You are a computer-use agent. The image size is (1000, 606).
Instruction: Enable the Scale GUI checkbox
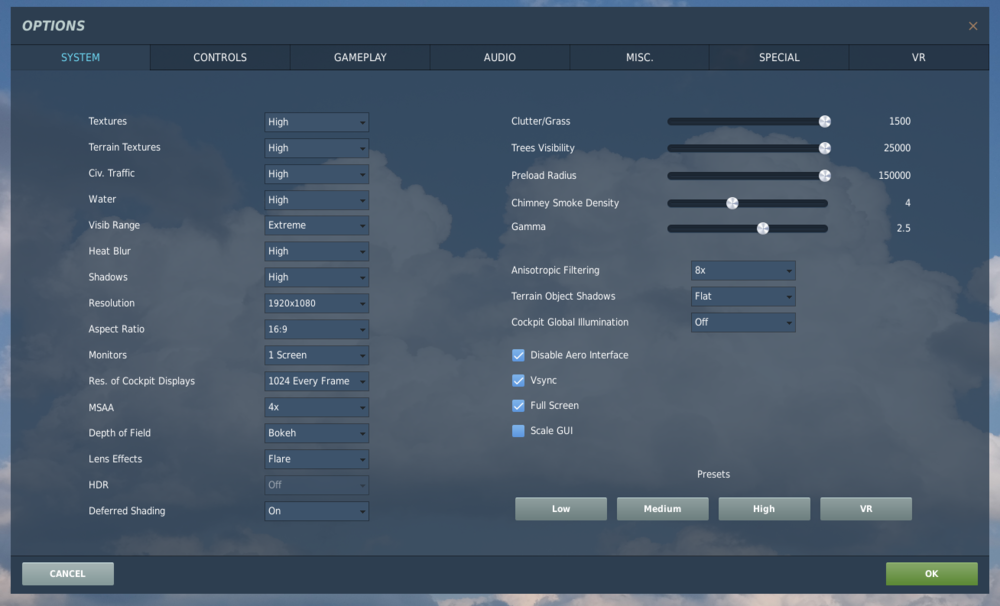(518, 431)
